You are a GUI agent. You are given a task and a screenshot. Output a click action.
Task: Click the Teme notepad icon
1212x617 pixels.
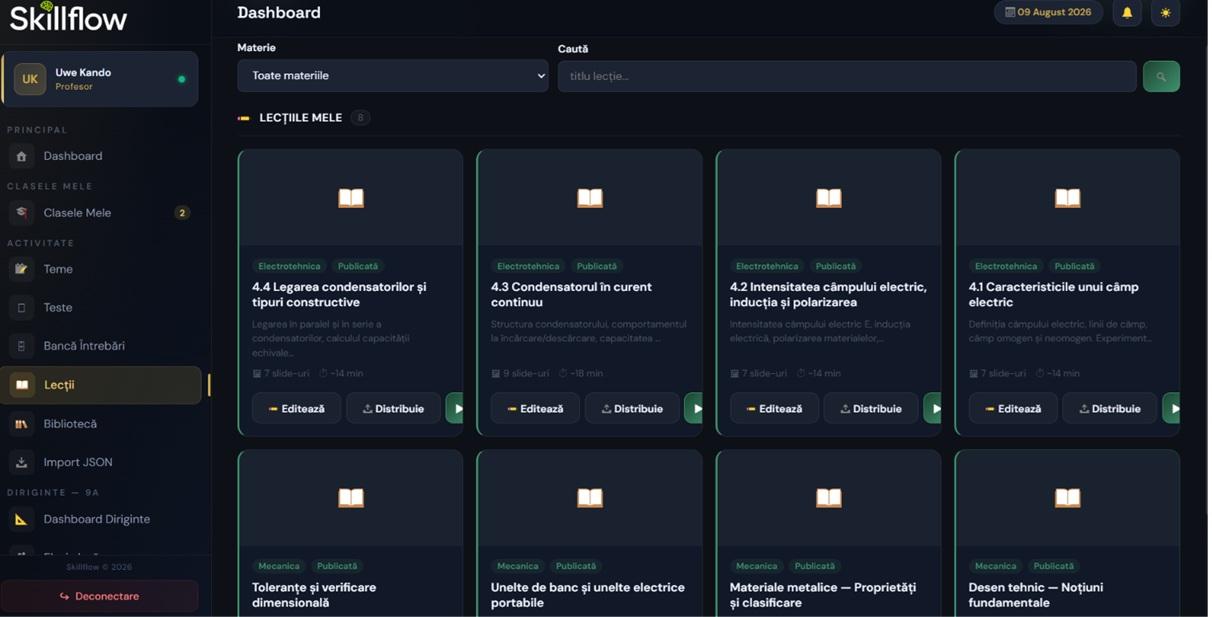(22, 270)
